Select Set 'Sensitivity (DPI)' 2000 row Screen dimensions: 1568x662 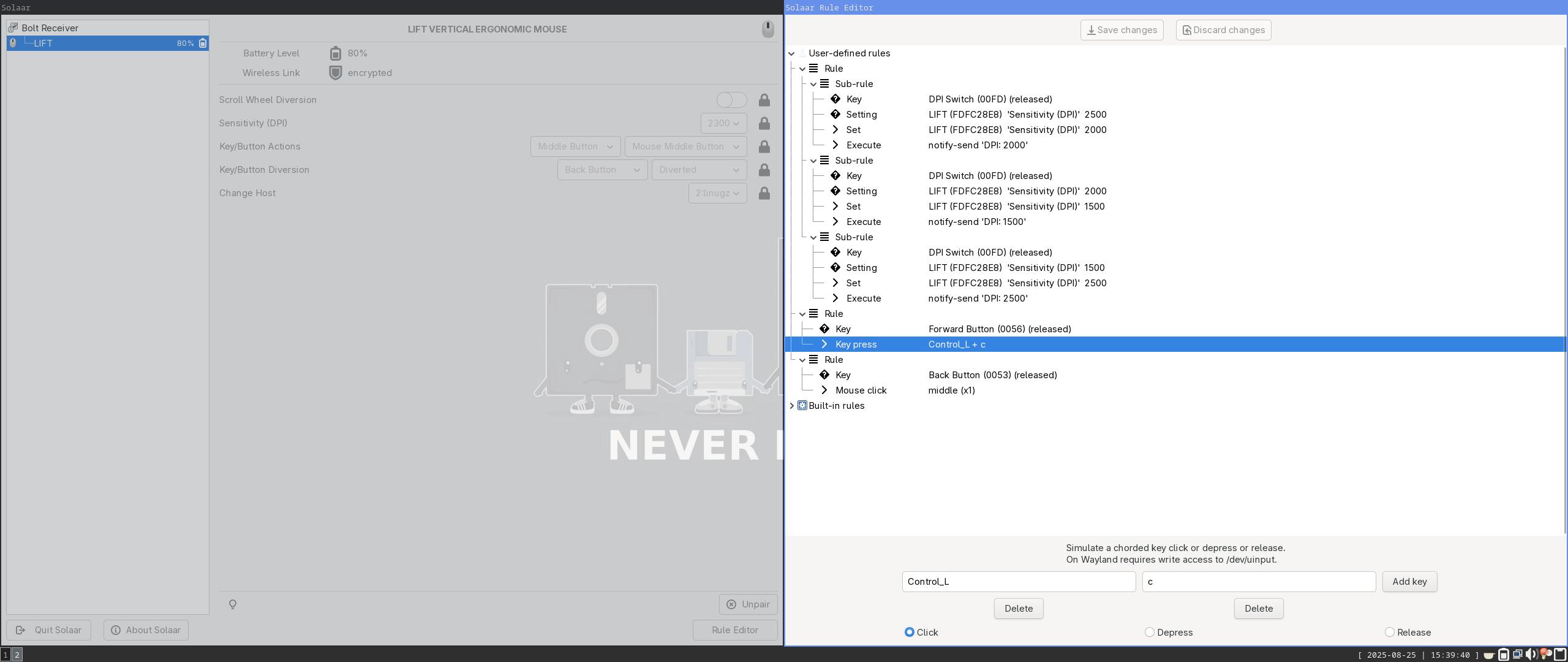[x=1175, y=130]
